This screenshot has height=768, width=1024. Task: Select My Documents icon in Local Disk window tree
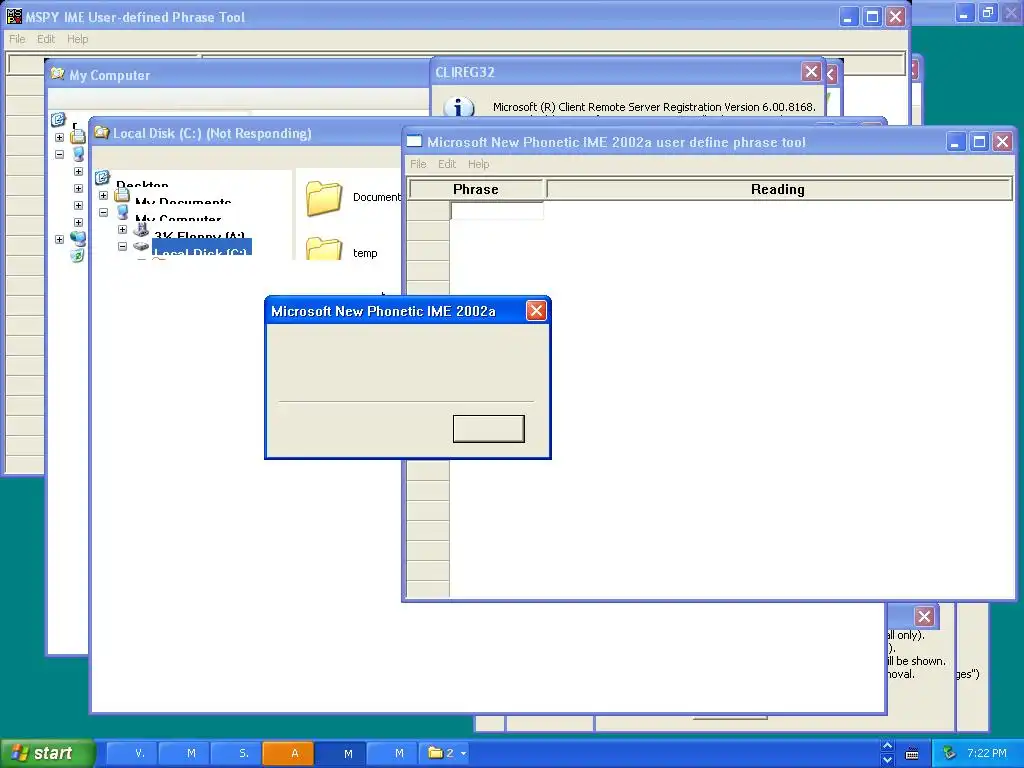click(122, 195)
